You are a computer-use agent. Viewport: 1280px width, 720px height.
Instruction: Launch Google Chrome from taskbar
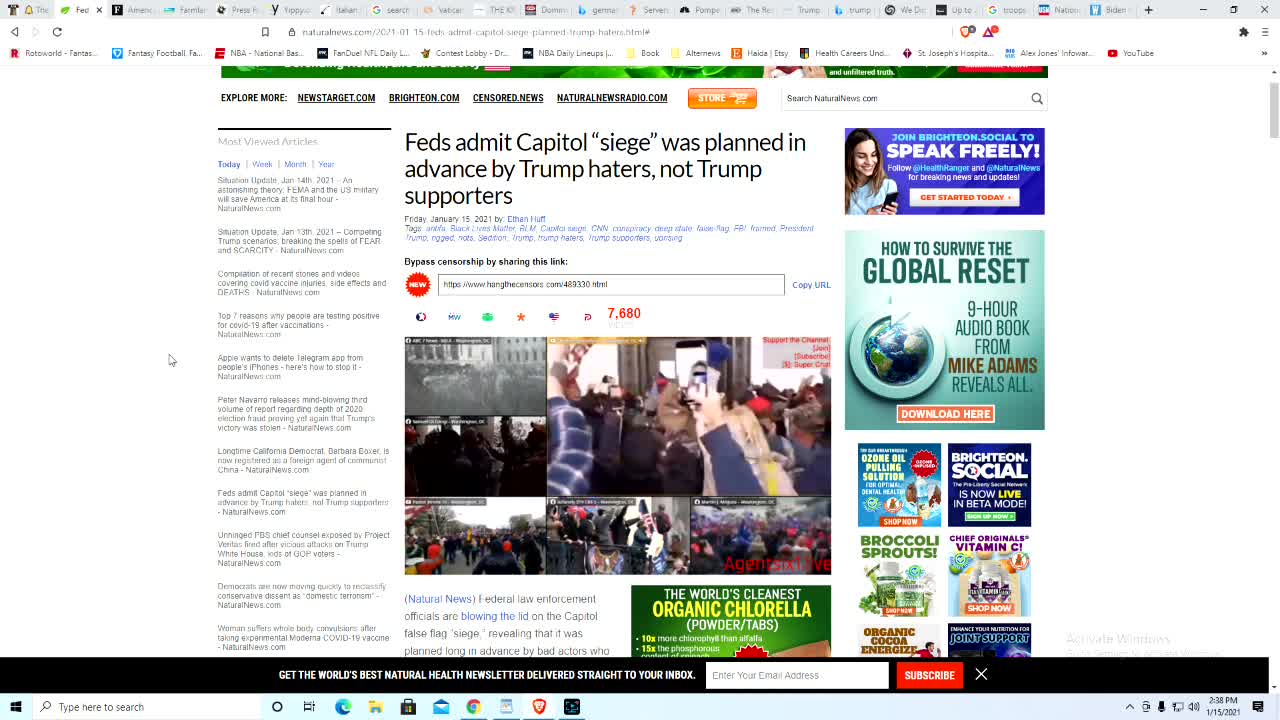(x=473, y=707)
